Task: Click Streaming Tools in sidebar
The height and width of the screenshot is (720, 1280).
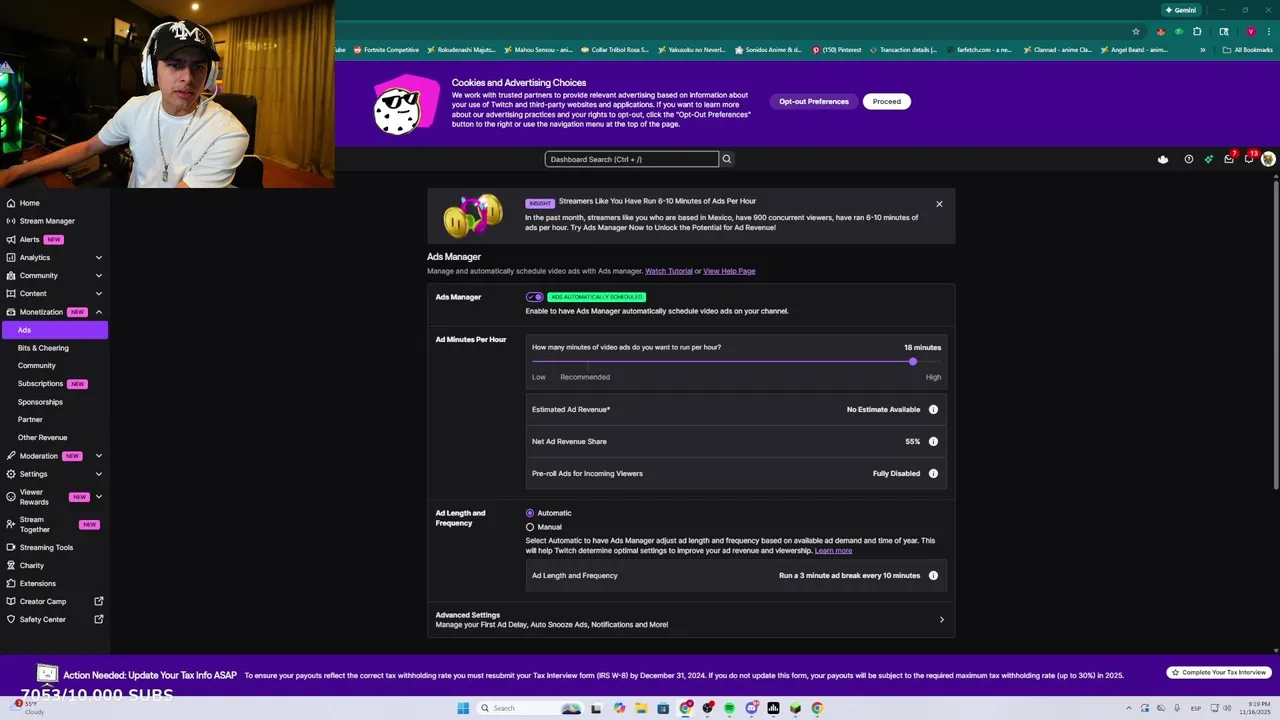Action: pyautogui.click(x=46, y=547)
